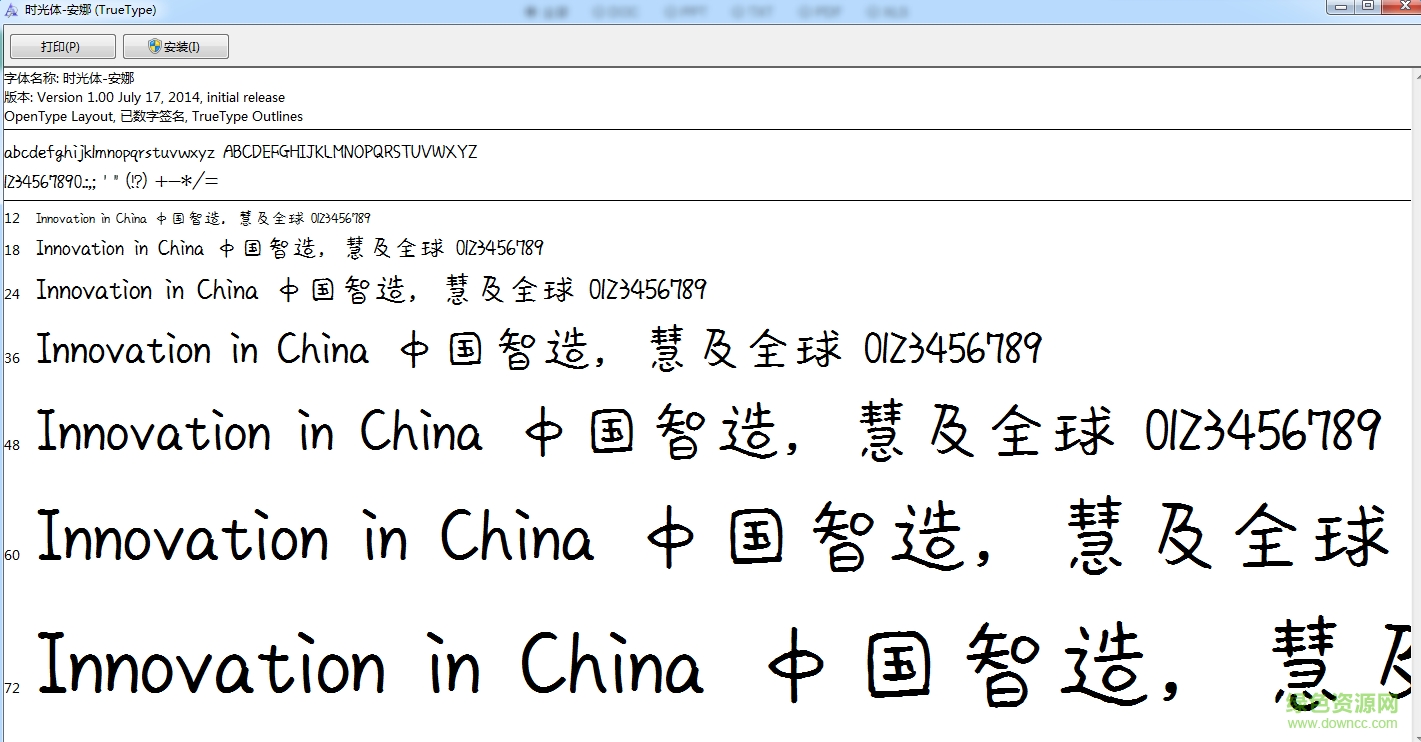Click the size label 12
1421x742 pixels.
coord(12,218)
